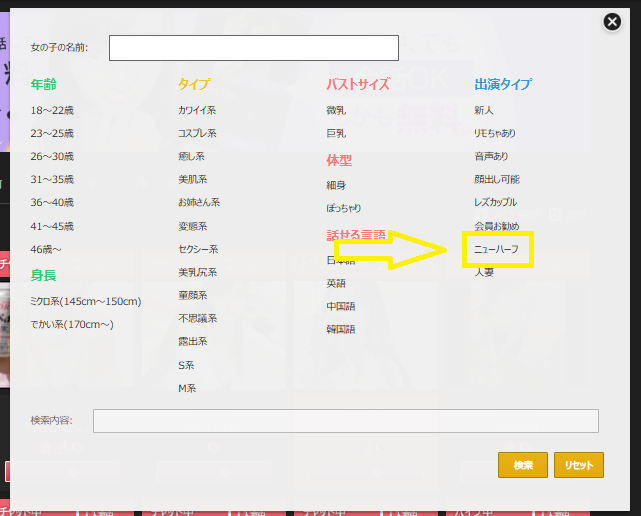
Task: Select 英語 under spoken languages
Action: click(336, 283)
